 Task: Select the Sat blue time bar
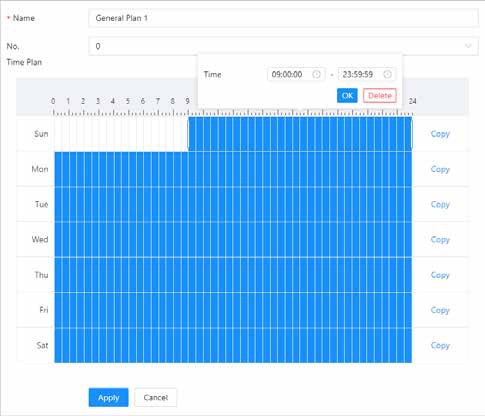[233, 345]
